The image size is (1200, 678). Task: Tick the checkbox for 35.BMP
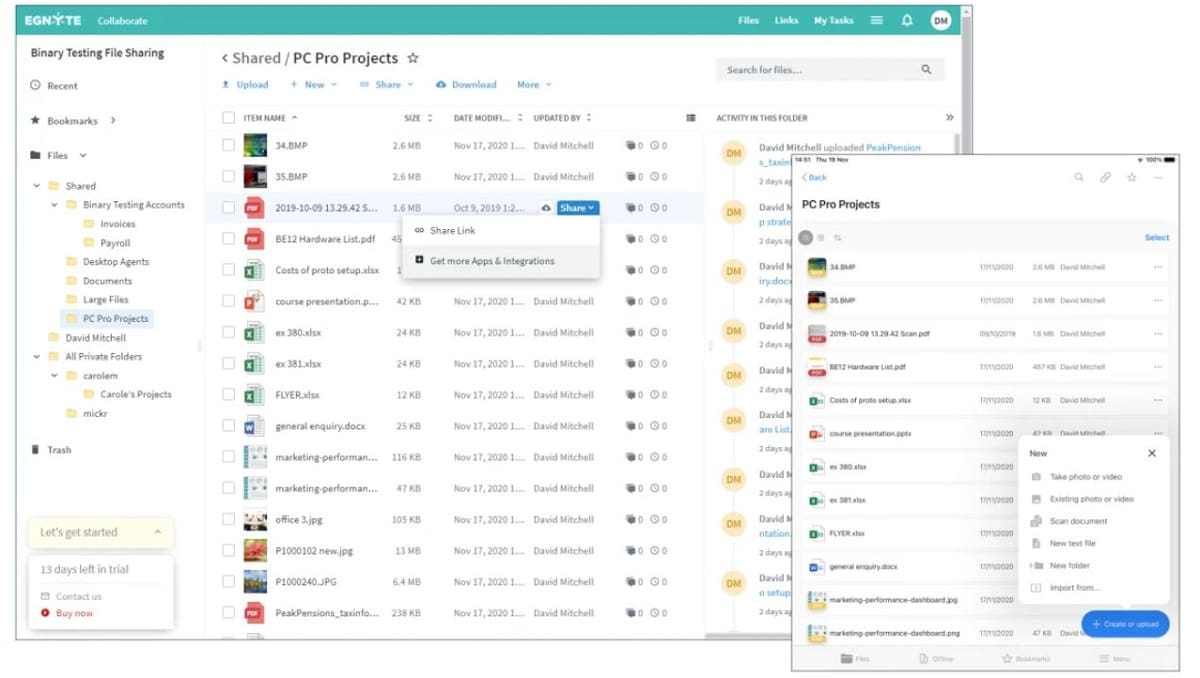click(228, 177)
